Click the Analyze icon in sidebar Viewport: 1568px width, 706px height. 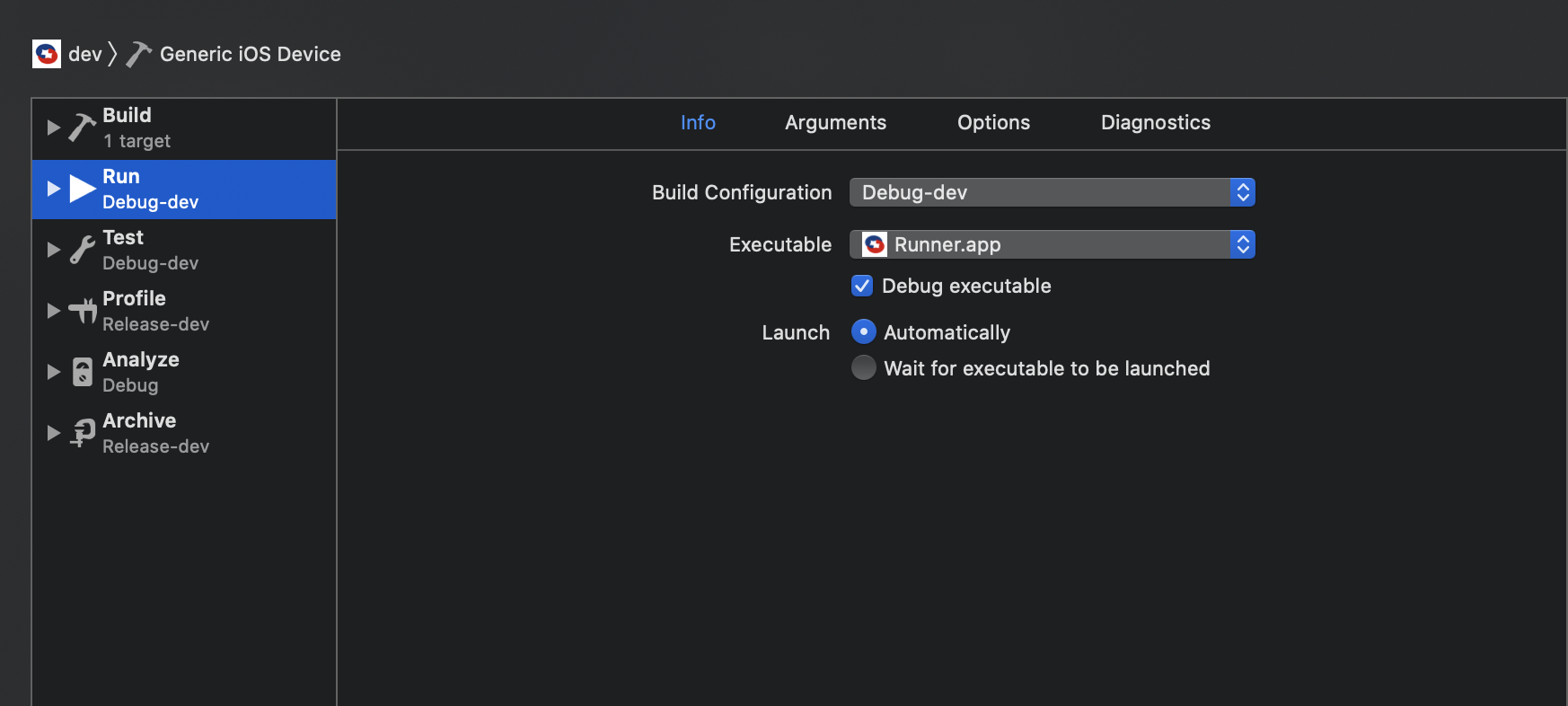tap(83, 372)
